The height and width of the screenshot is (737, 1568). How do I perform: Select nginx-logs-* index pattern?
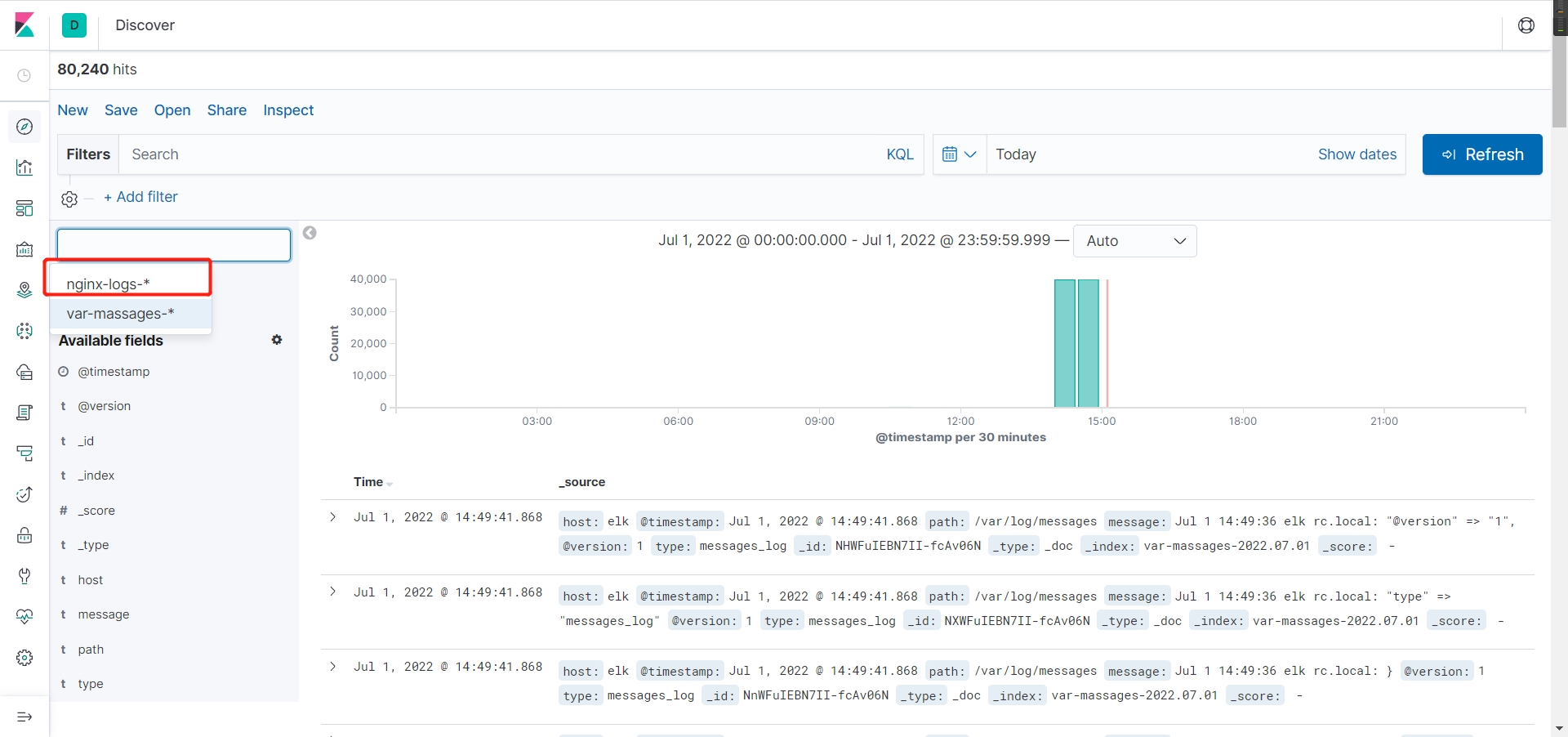tap(109, 284)
